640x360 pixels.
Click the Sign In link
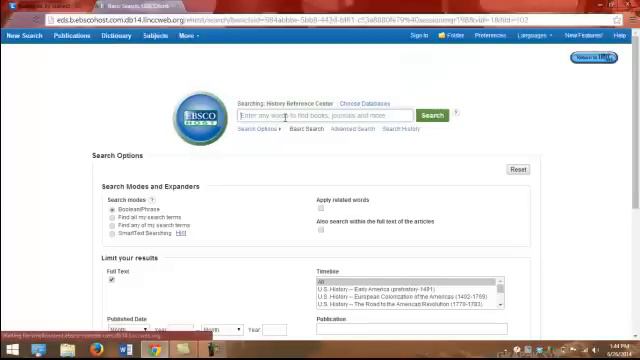point(419,36)
